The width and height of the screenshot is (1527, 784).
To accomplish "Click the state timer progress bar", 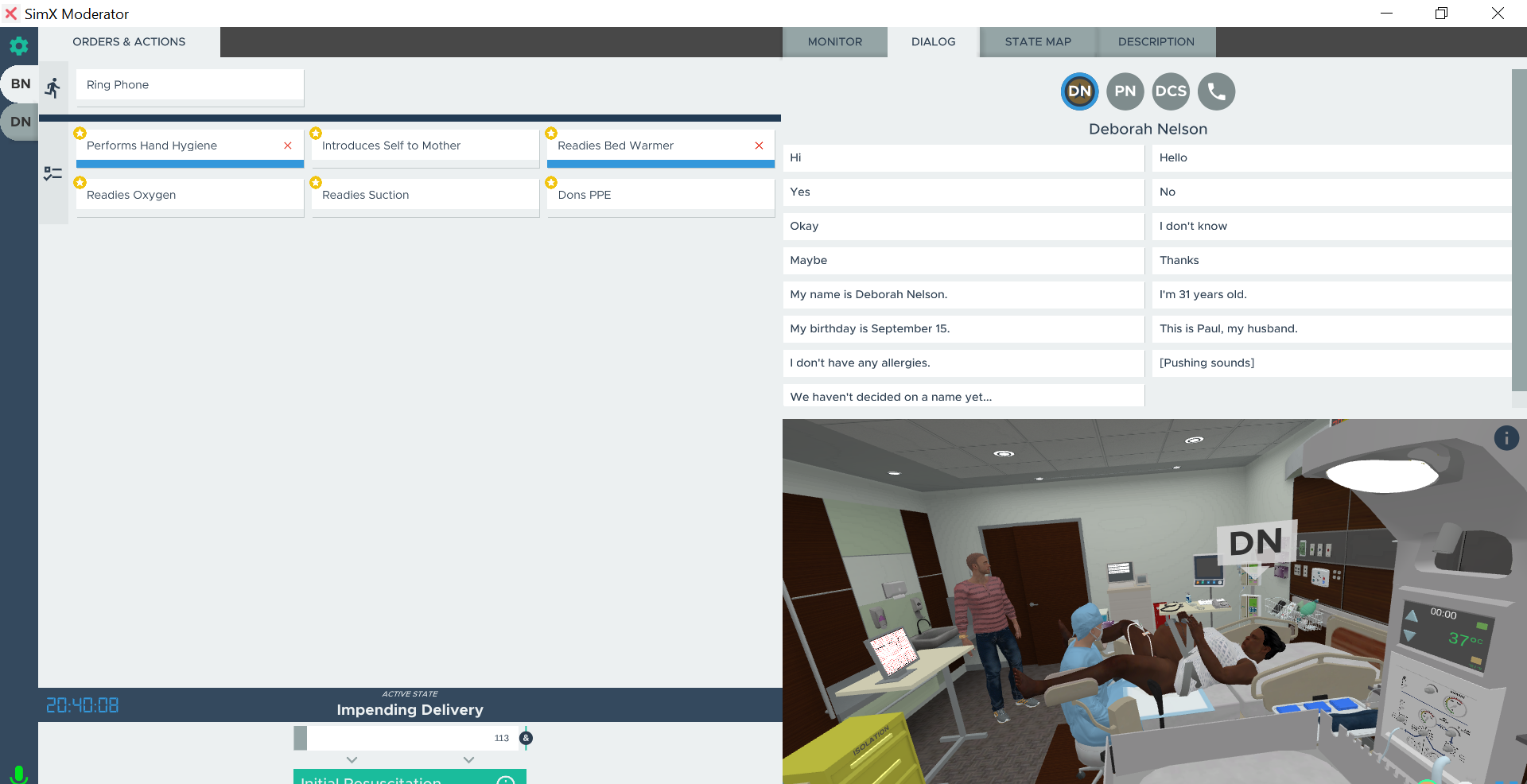I will tap(410, 738).
